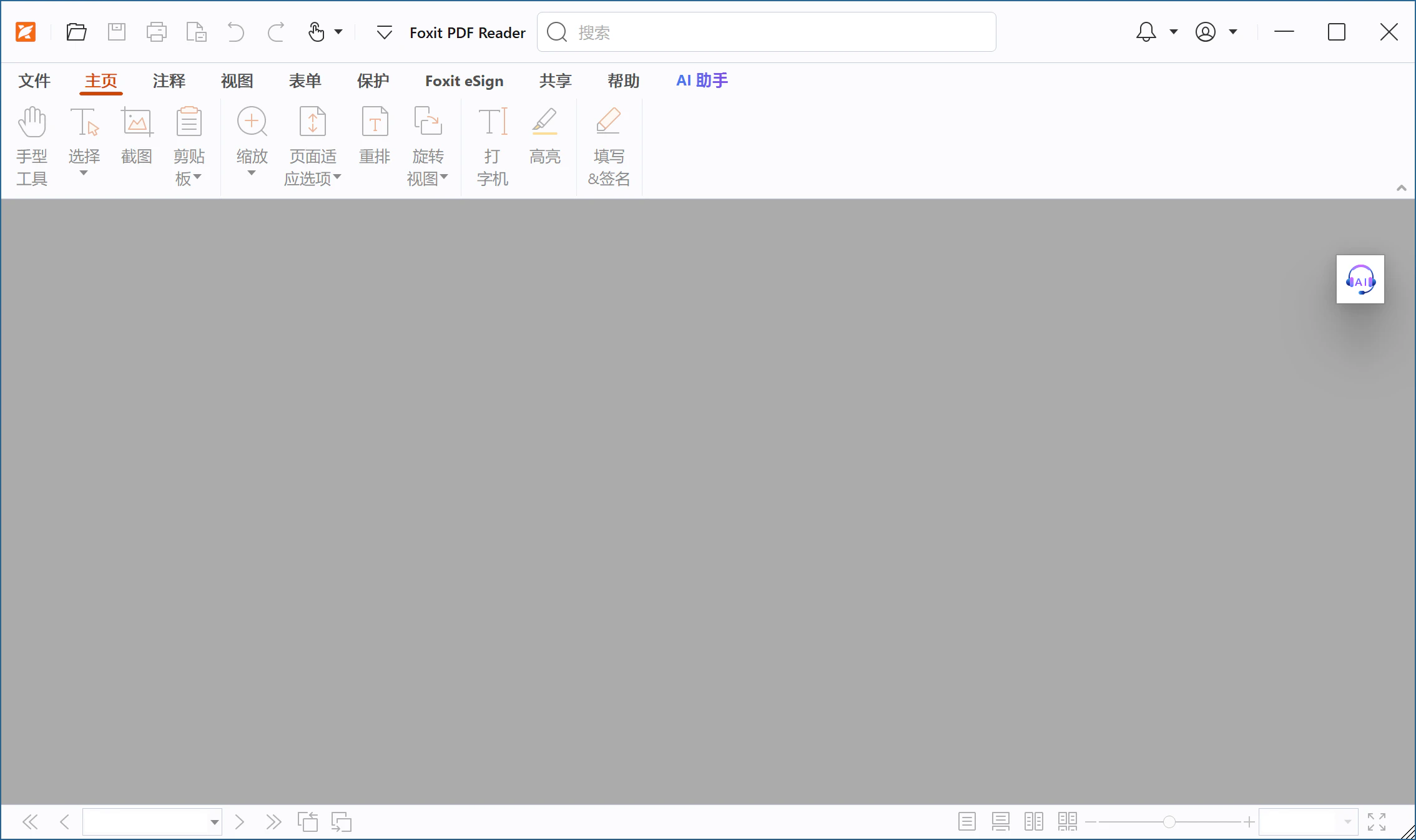The image size is (1416, 840).
Task: Switch to the 主页 tab
Action: 101,81
